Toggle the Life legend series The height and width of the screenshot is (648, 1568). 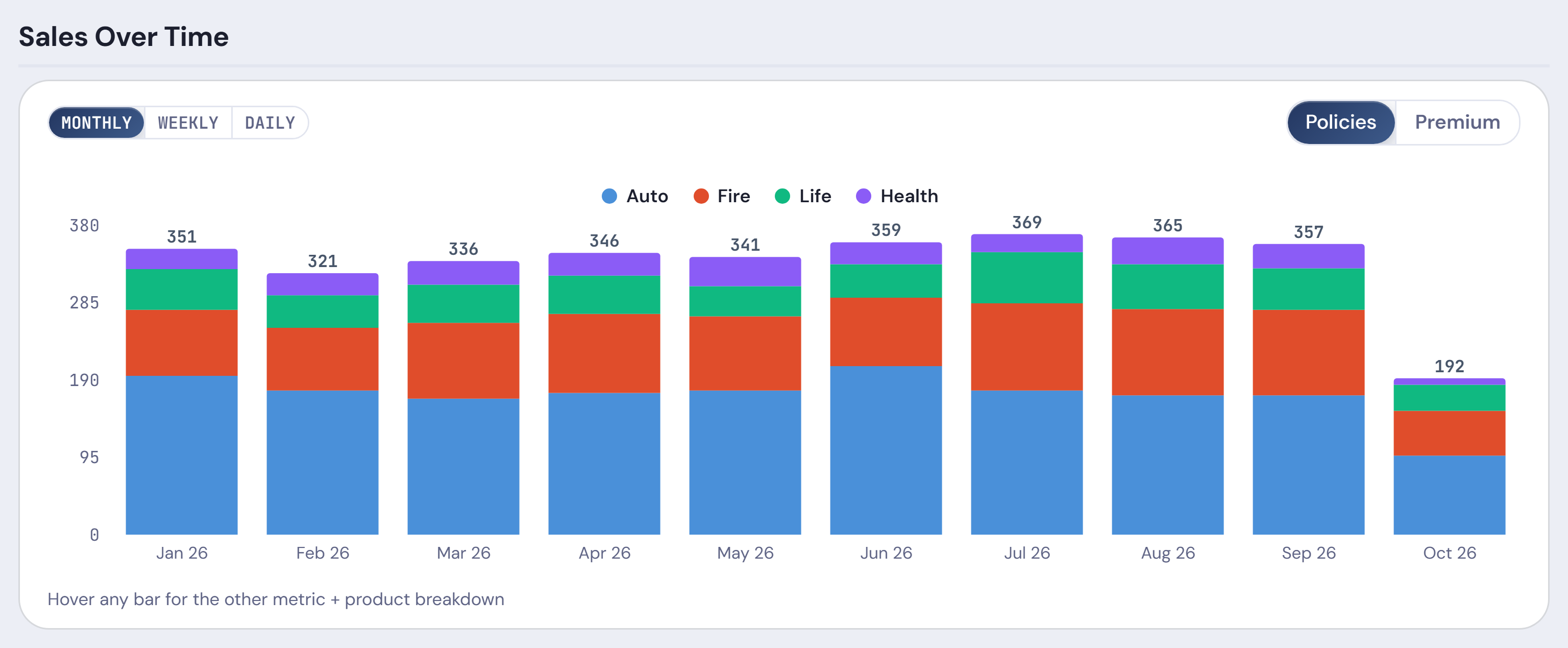click(x=803, y=196)
